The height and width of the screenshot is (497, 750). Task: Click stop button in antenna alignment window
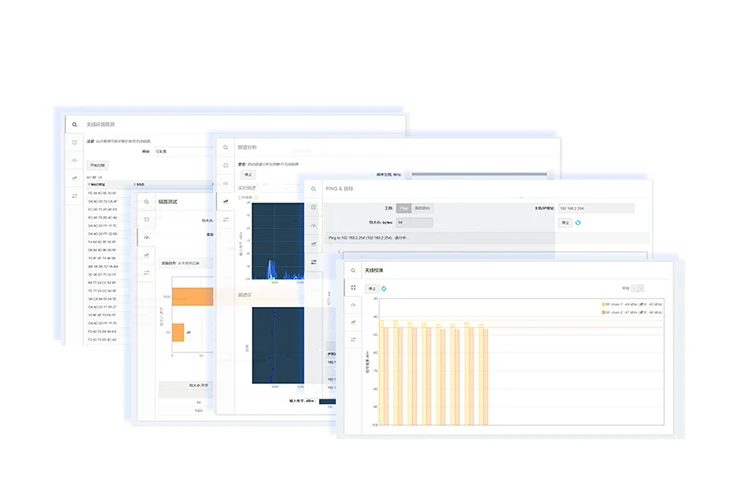pos(372,288)
